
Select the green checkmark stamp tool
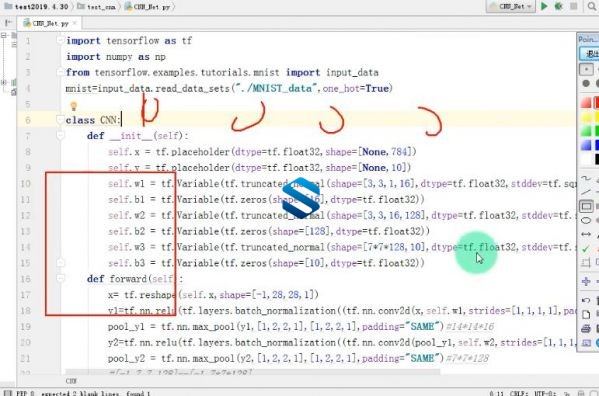(586, 249)
